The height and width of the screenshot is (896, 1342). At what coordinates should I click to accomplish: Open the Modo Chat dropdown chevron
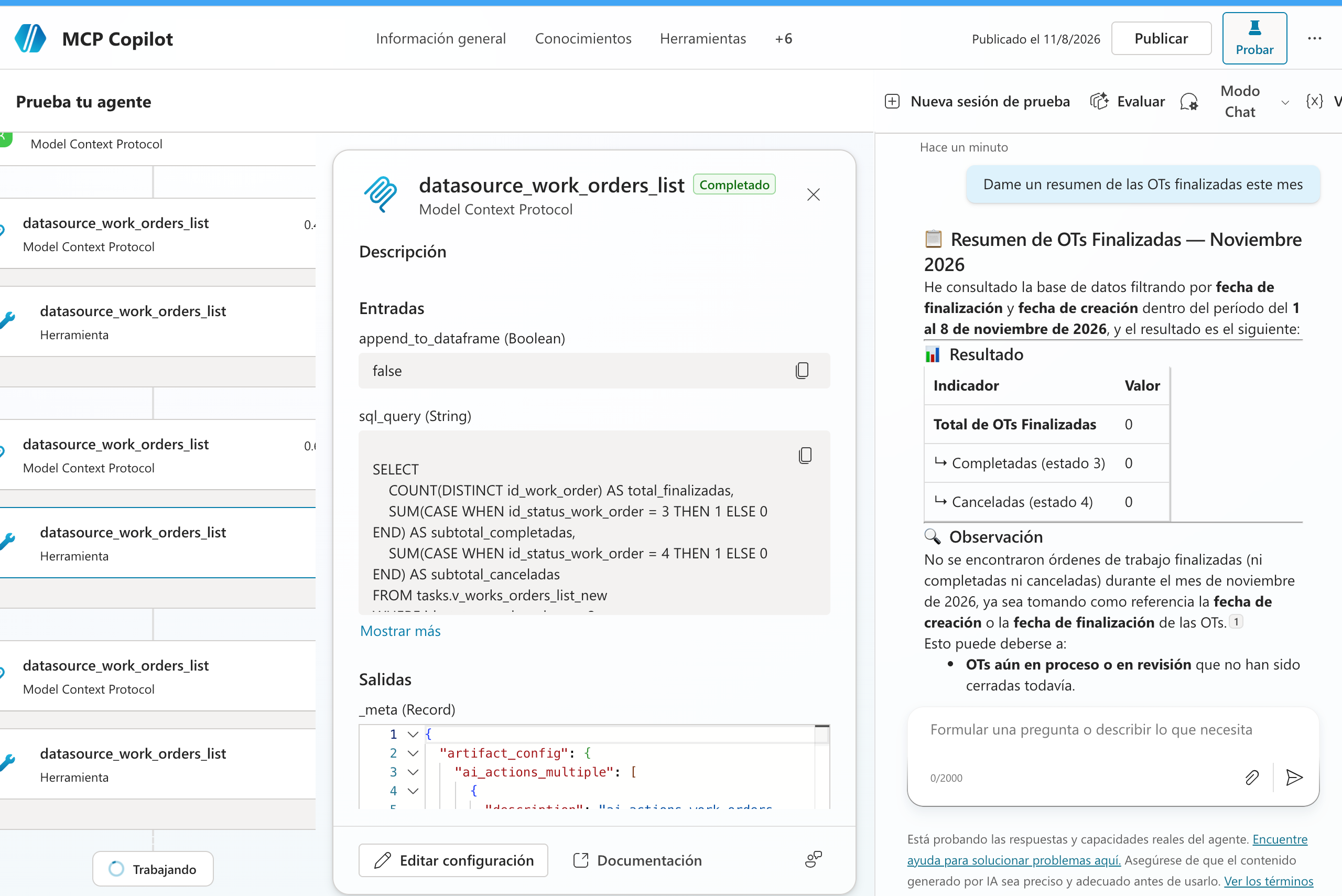(x=1285, y=103)
